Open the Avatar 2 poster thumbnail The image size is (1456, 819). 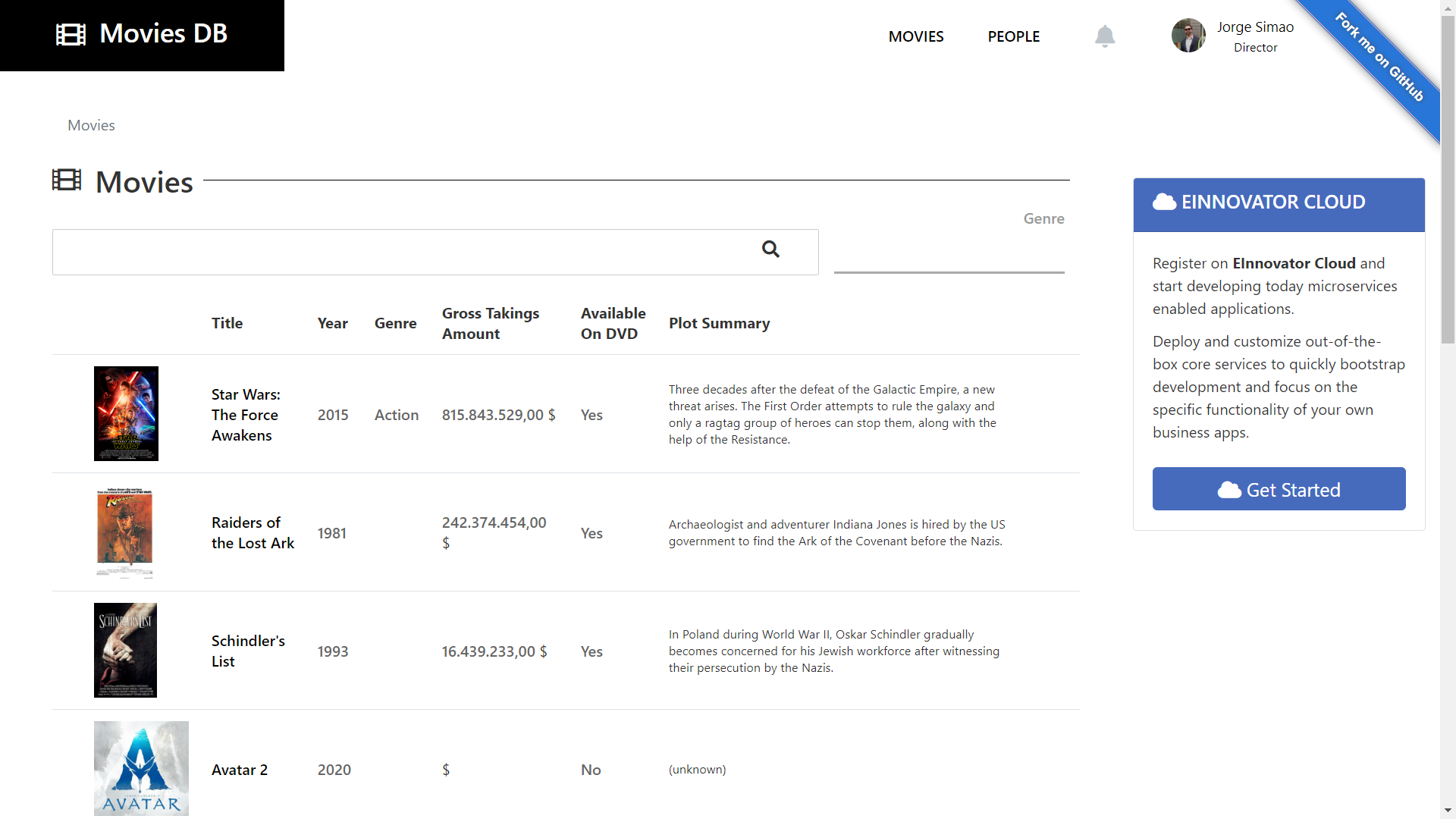pos(141,768)
